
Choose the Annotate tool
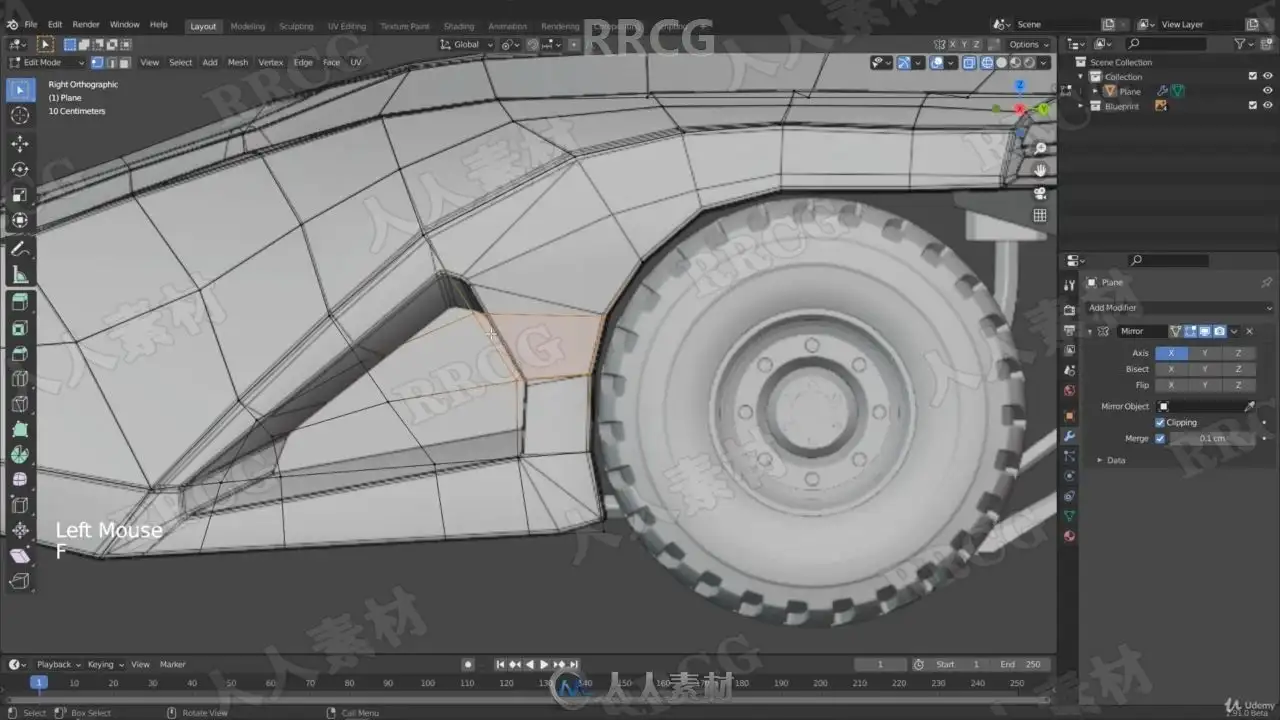(20, 249)
